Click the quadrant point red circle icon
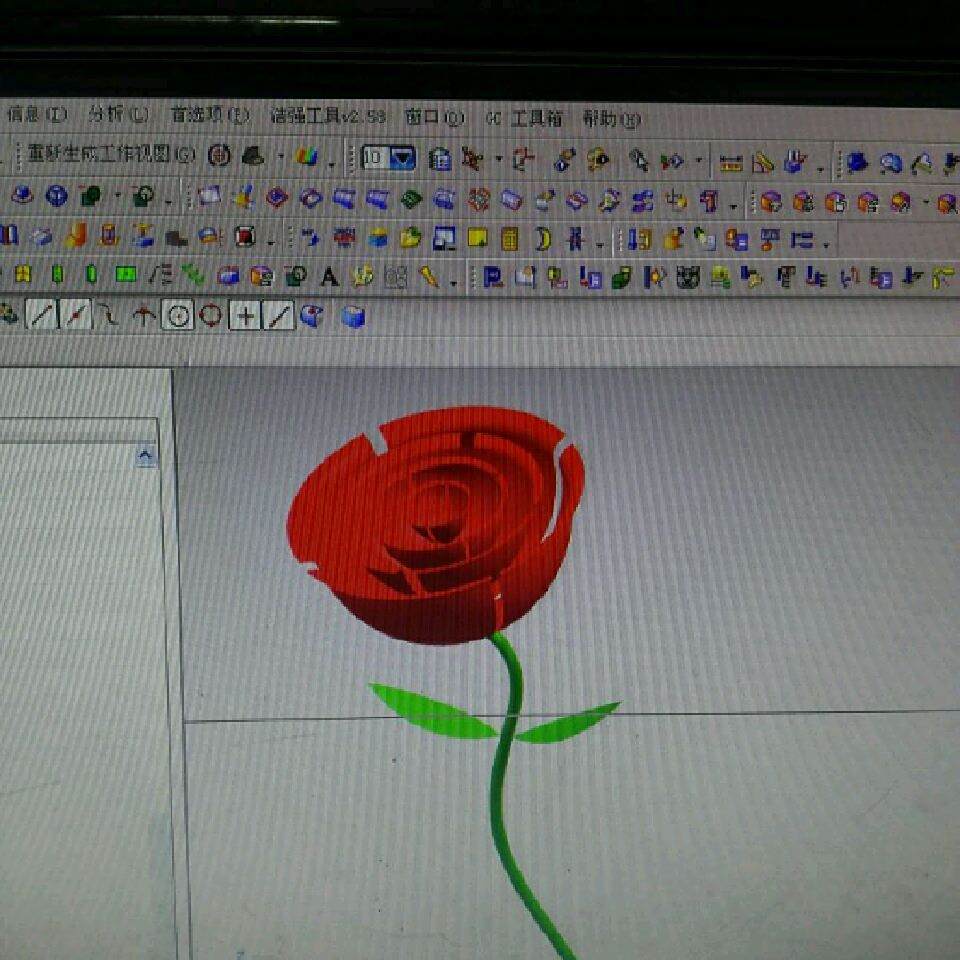960x960 pixels. pyautogui.click(x=210, y=317)
